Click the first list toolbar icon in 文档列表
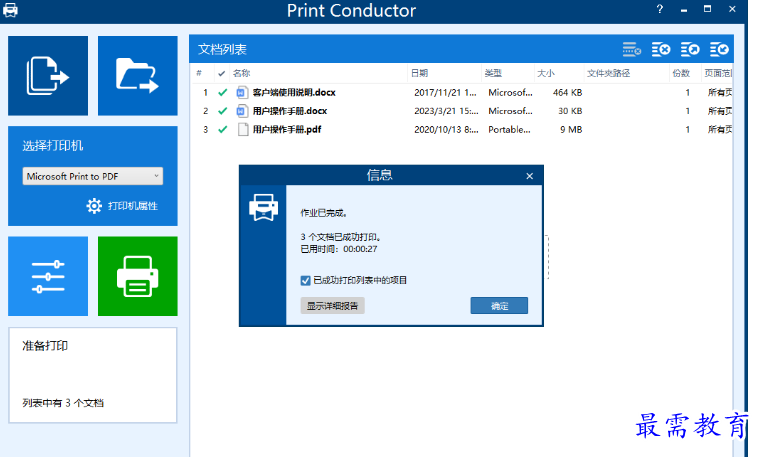The image size is (757, 457). pos(631,49)
